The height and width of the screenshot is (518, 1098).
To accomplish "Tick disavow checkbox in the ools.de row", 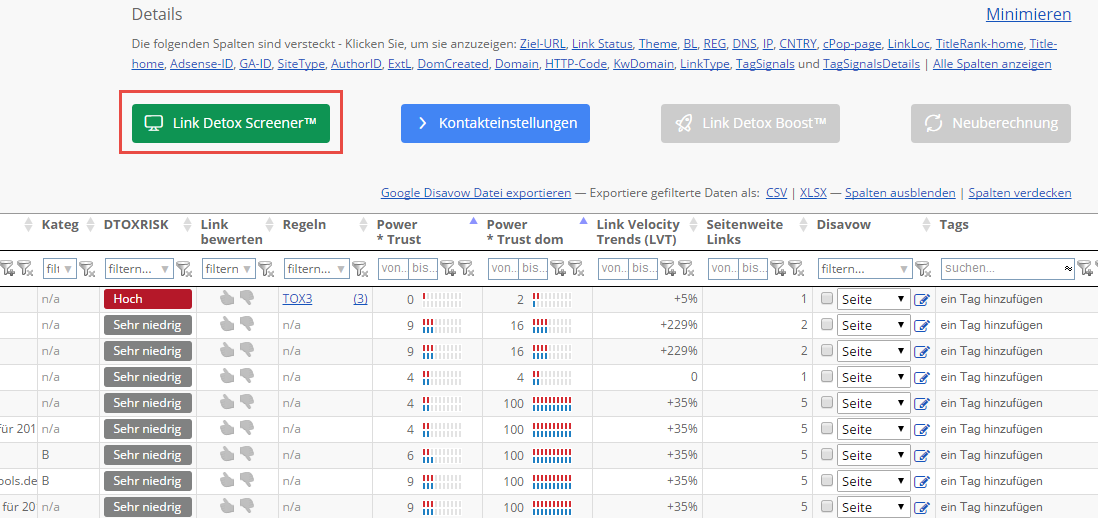I will (826, 480).
